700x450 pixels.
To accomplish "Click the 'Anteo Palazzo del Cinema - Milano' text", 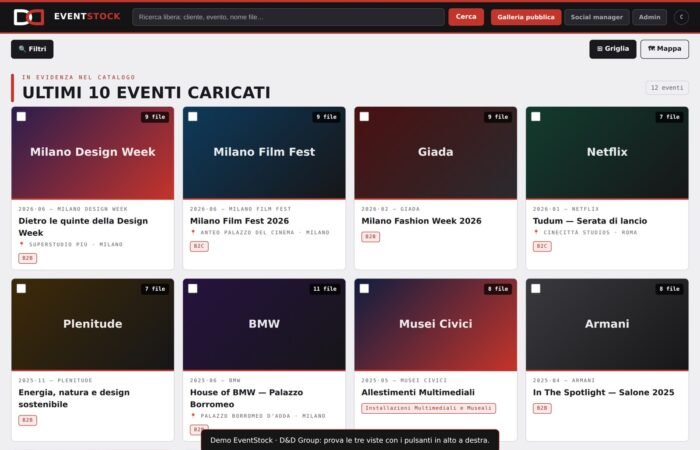I will pyautogui.click(x=265, y=232).
